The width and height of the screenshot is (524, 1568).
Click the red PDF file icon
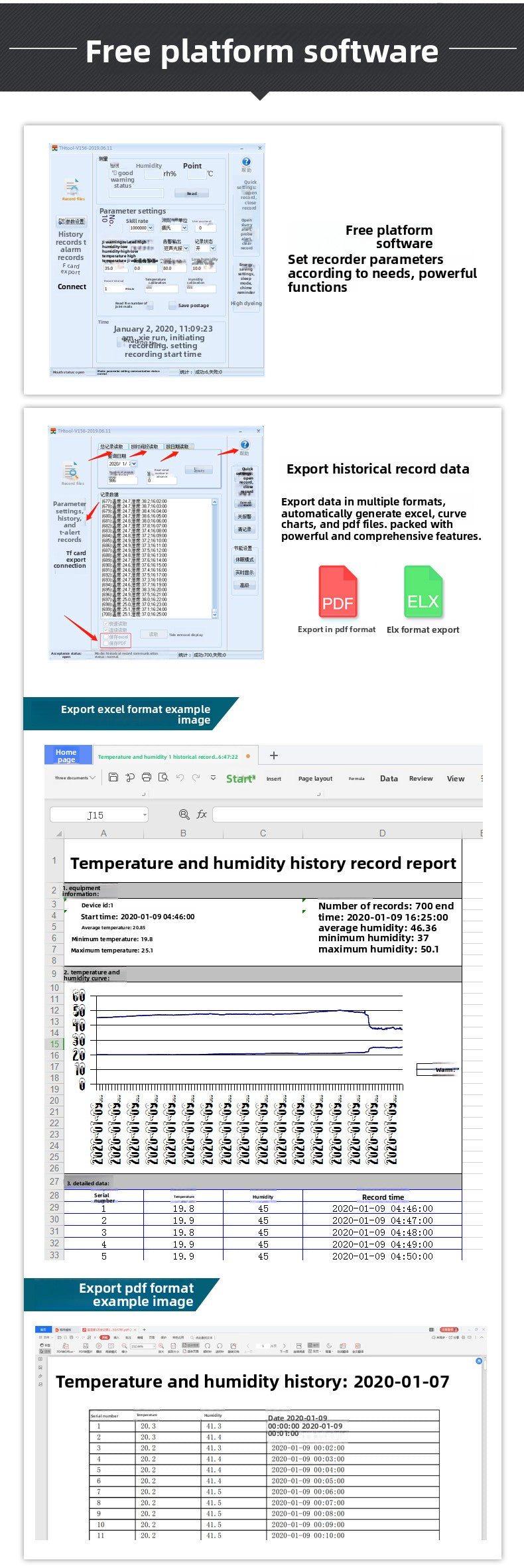tap(338, 592)
